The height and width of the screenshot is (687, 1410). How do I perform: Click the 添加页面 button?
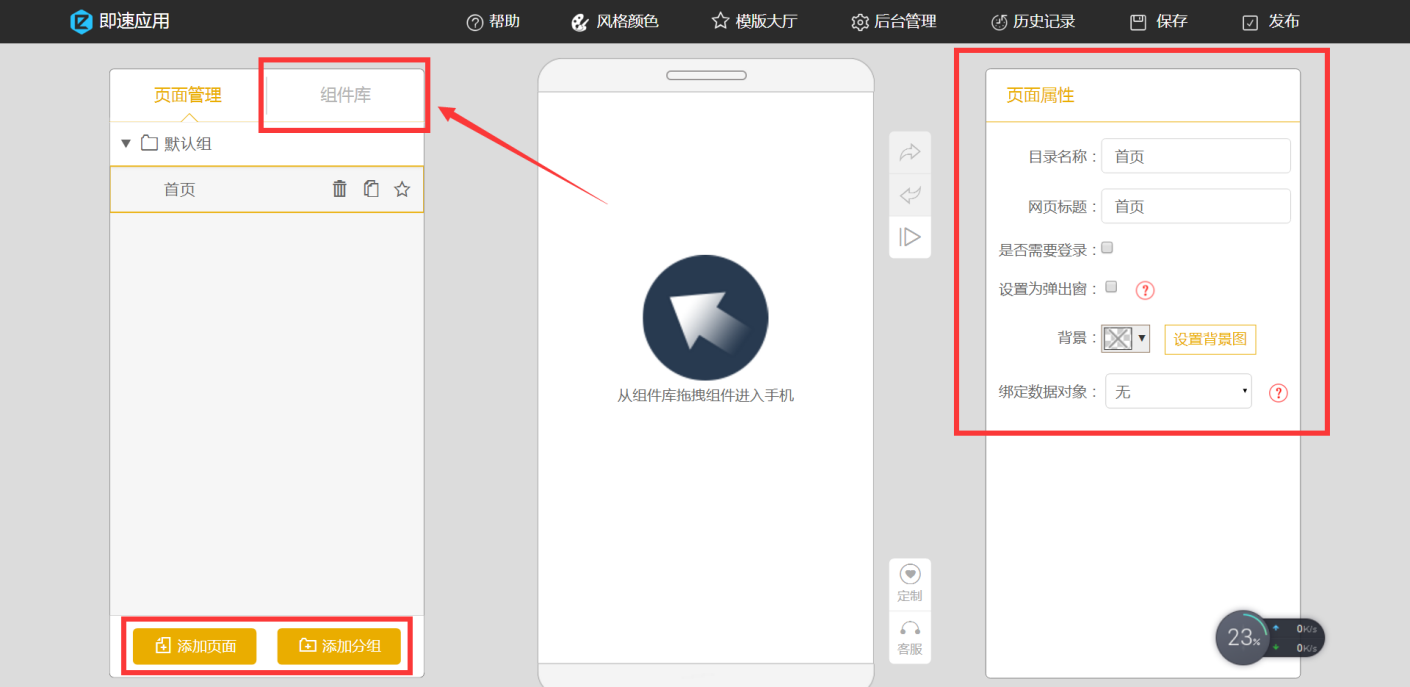(194, 646)
